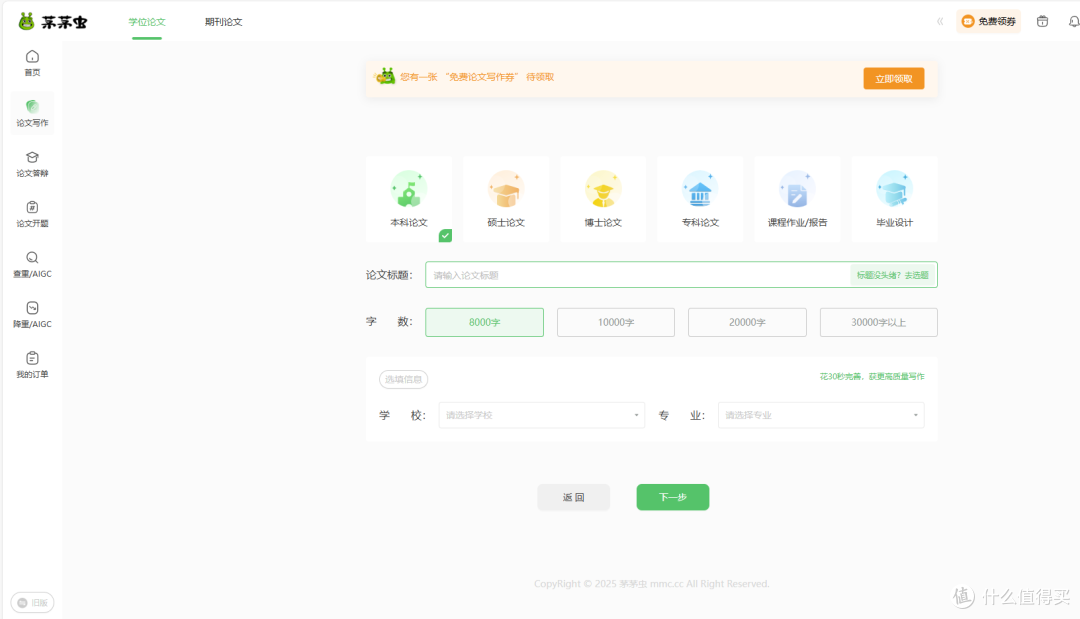Open the 首页 home sidebar icon

click(x=32, y=63)
